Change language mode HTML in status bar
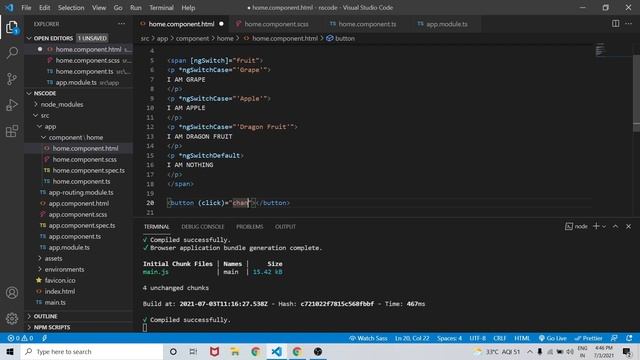This screenshot has height=360, width=640. (x=522, y=338)
